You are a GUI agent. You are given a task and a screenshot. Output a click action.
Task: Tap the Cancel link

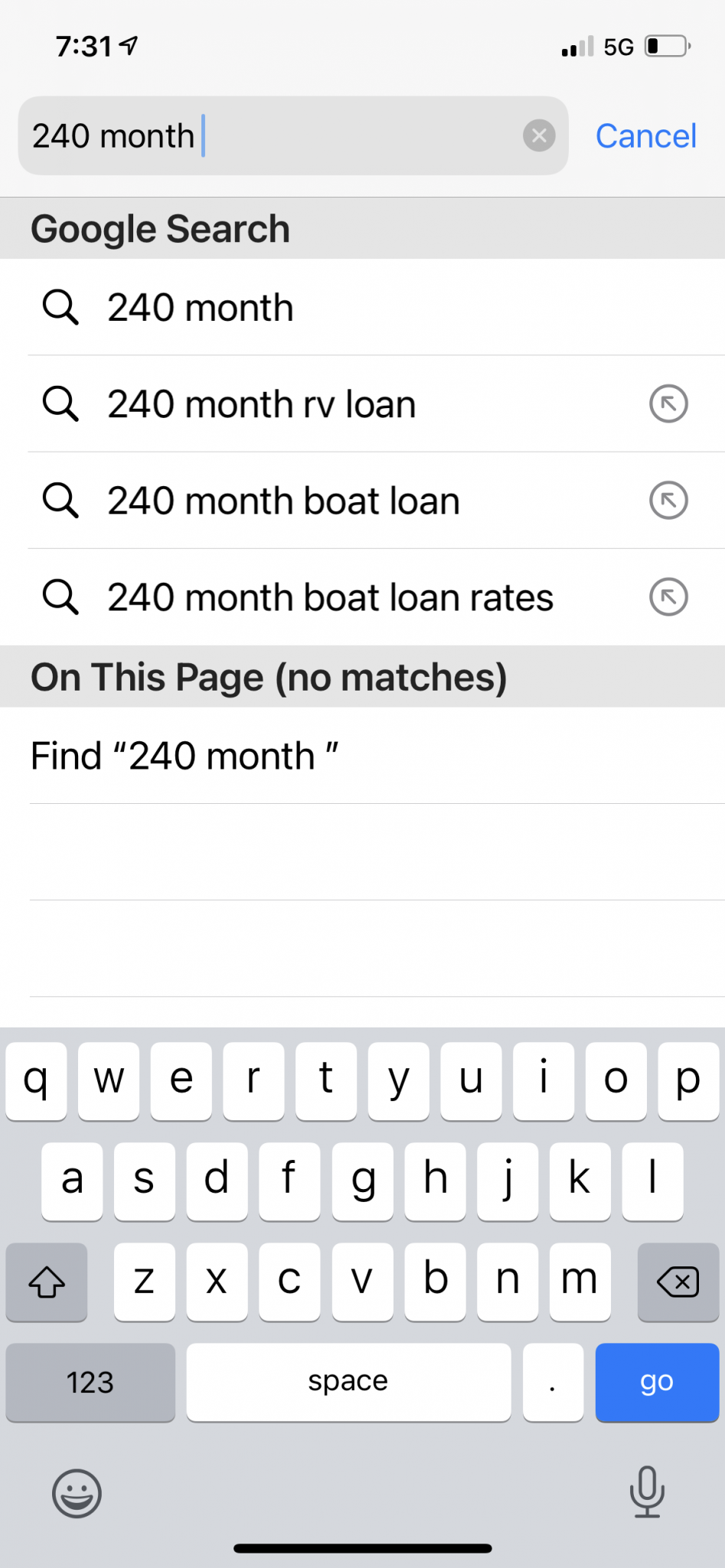click(646, 136)
